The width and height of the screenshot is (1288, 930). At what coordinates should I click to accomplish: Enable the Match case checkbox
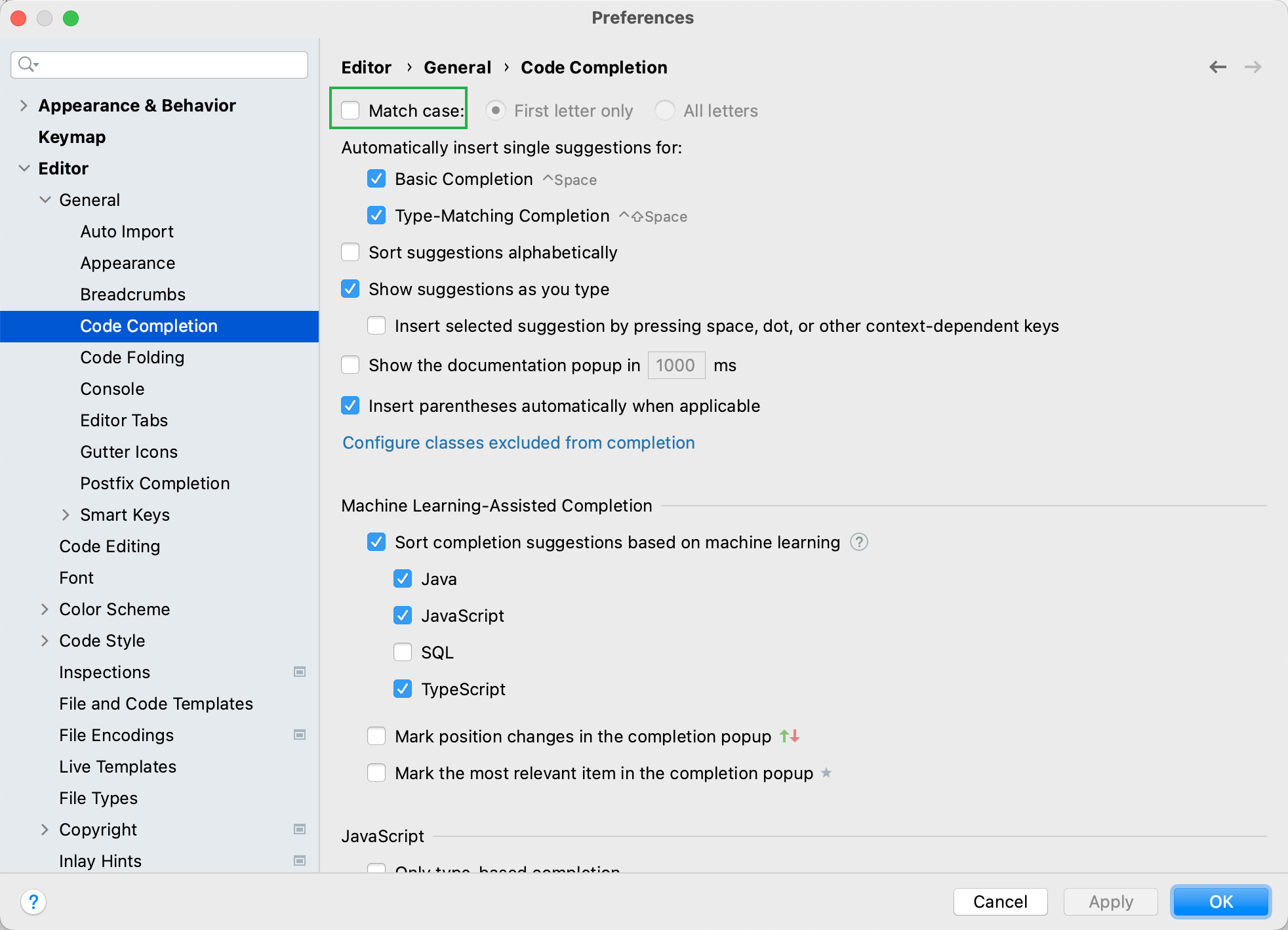click(x=351, y=110)
